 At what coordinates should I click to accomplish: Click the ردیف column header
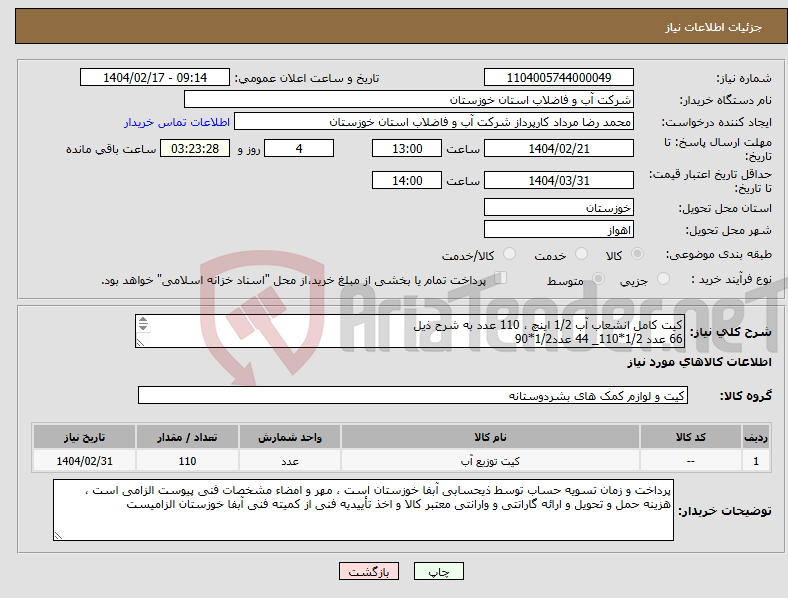(x=756, y=437)
